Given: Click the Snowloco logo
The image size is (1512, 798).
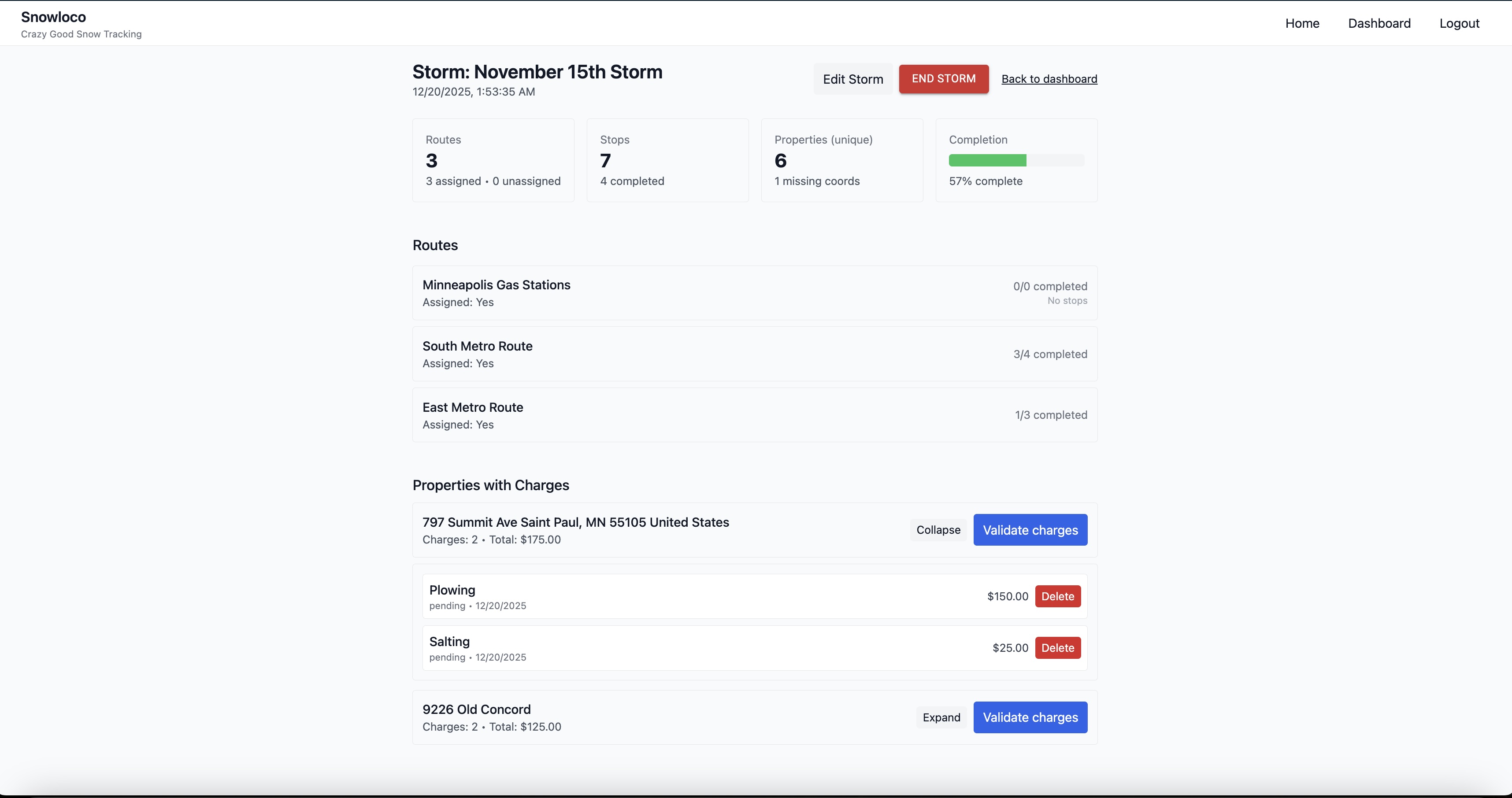Looking at the screenshot, I should 53,17.
